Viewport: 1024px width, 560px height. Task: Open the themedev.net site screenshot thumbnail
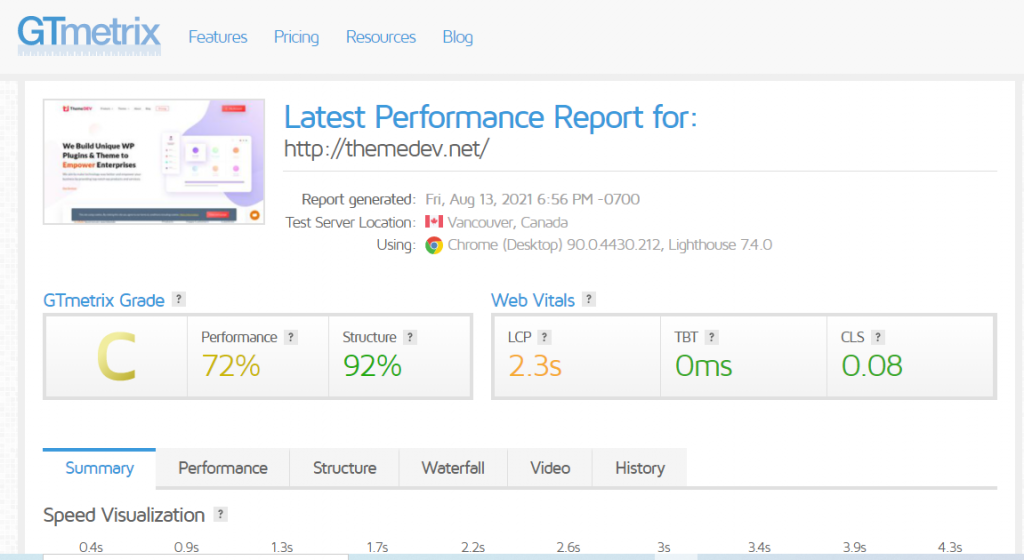[x=154, y=162]
